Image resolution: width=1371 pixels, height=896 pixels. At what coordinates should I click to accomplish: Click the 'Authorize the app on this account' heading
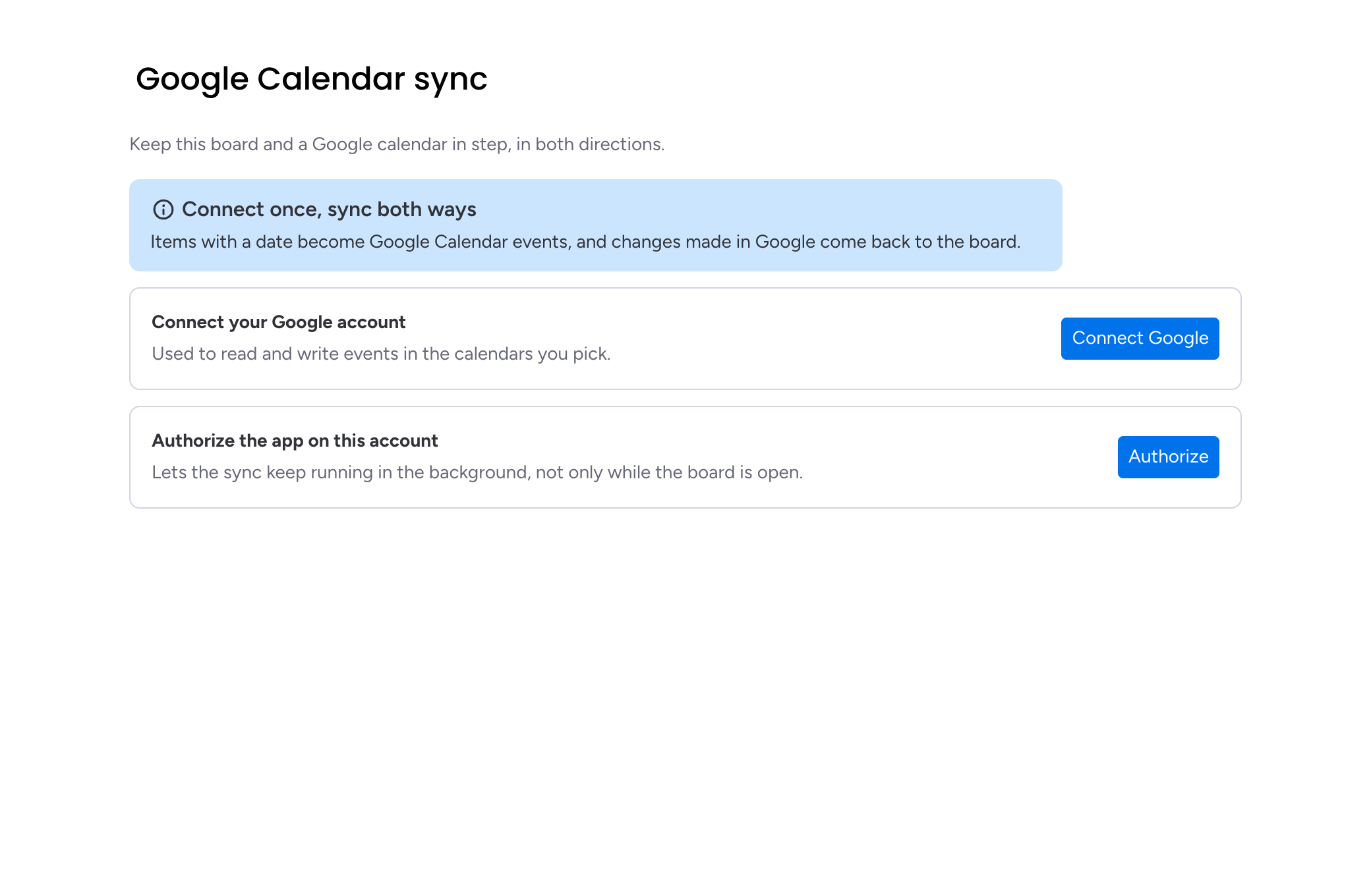[295, 441]
